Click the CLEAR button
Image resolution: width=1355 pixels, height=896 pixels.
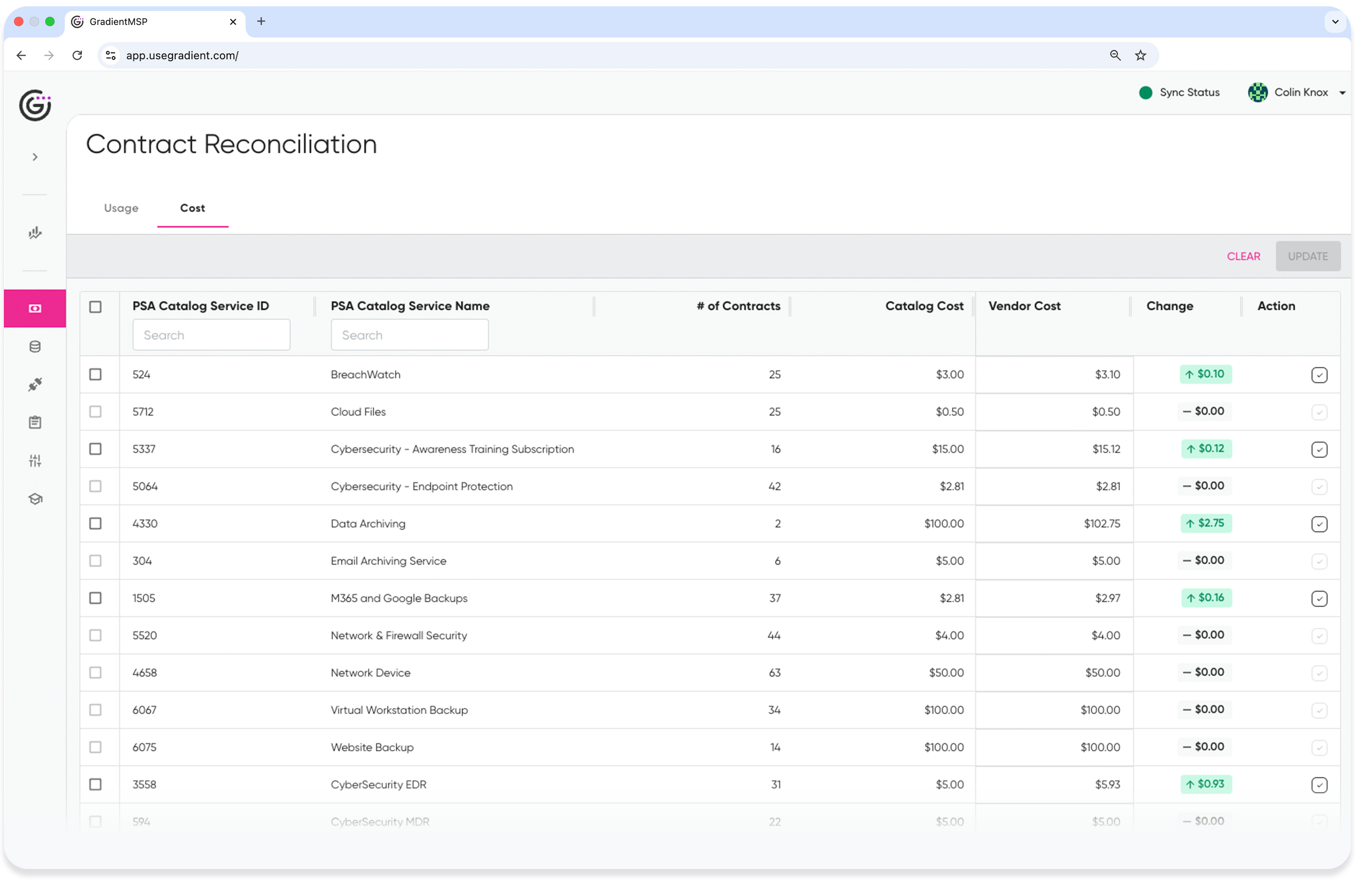pos(1243,257)
